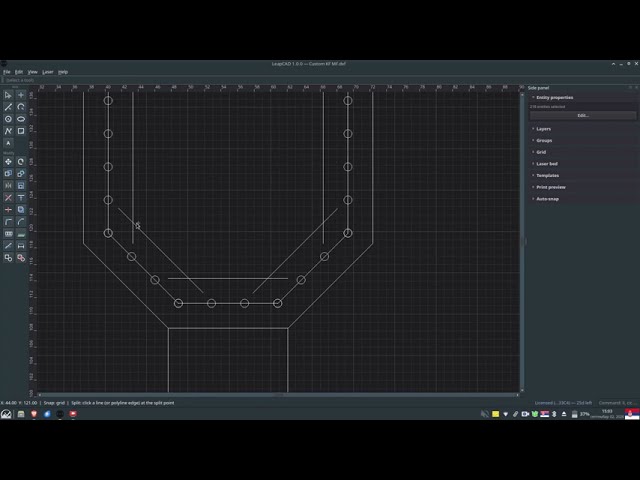This screenshot has width=640, height=480.
Task: Select the Text tool labeled A
Action: [x=8, y=143]
